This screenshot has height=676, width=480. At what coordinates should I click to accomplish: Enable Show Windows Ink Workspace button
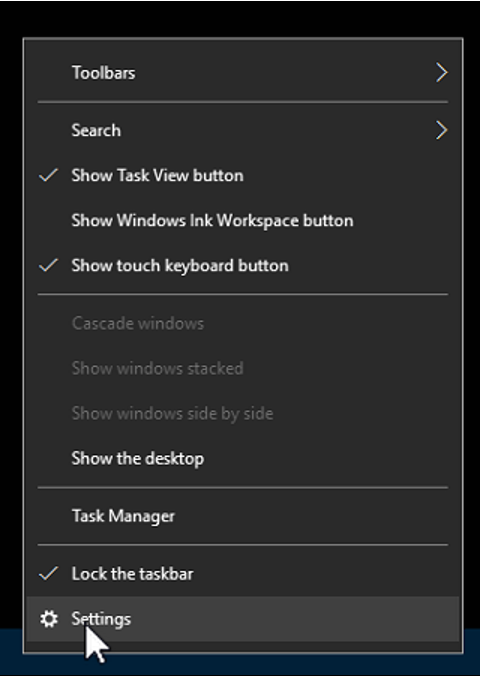coord(243,220)
